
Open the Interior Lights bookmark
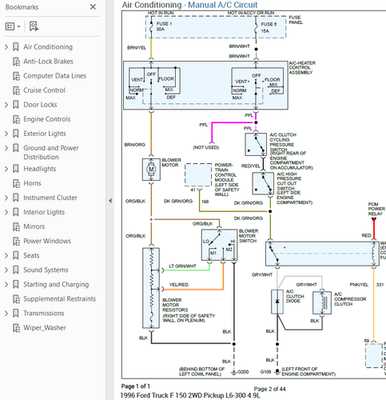44,212
